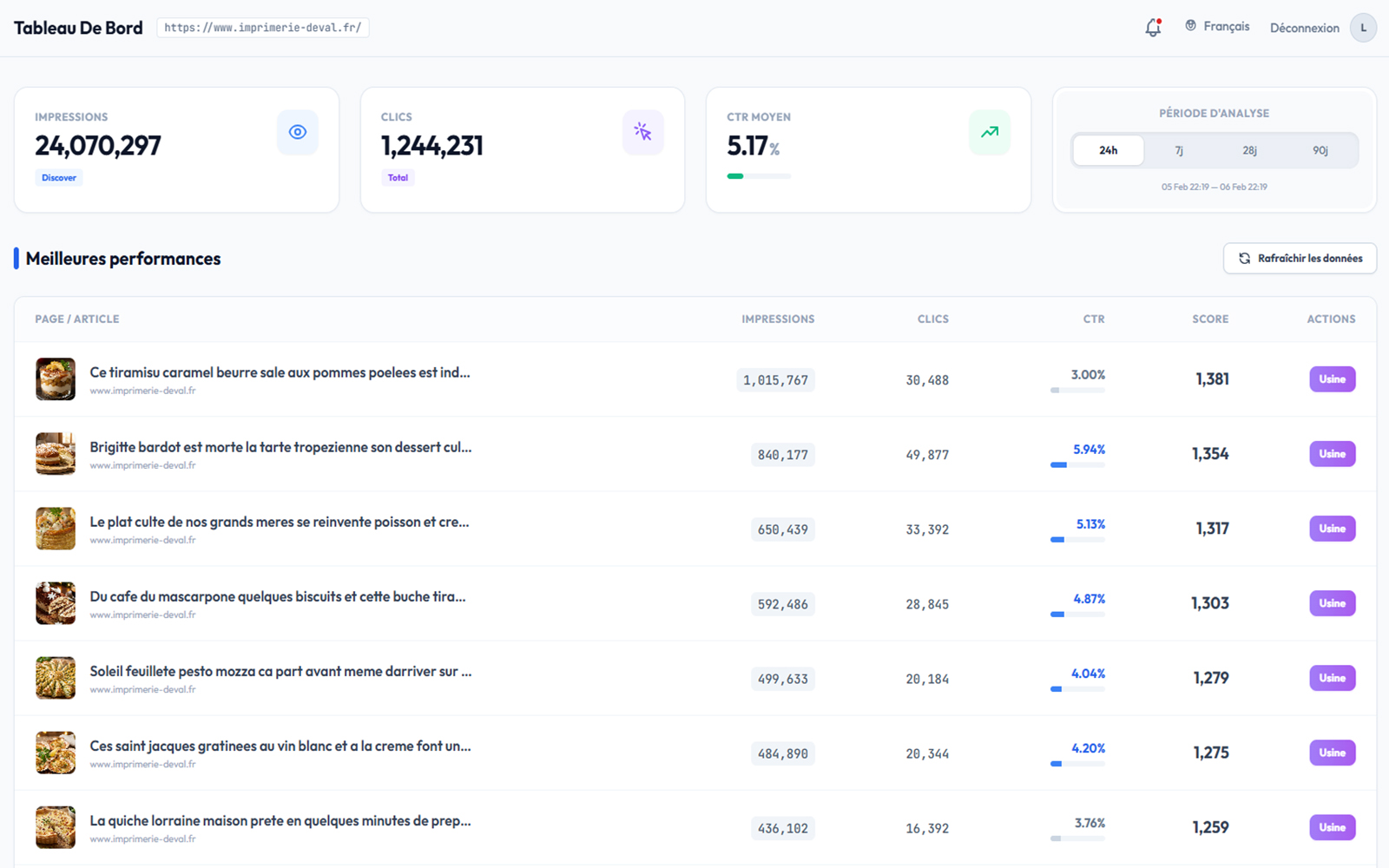Click the cursor icon in Clics card

[x=642, y=132]
